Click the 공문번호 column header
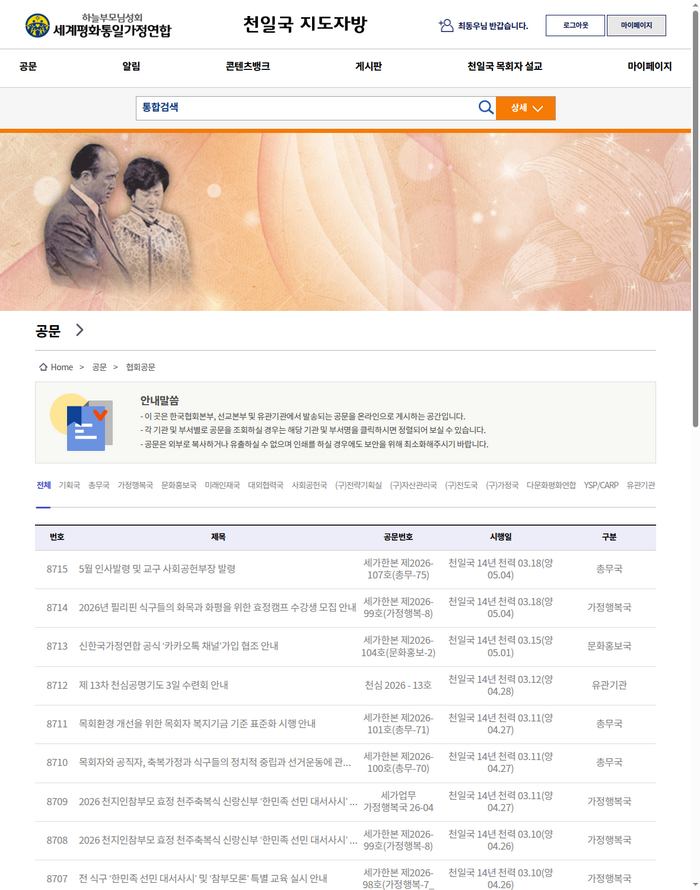Image resolution: width=700 pixels, height=890 pixels. tap(398, 537)
